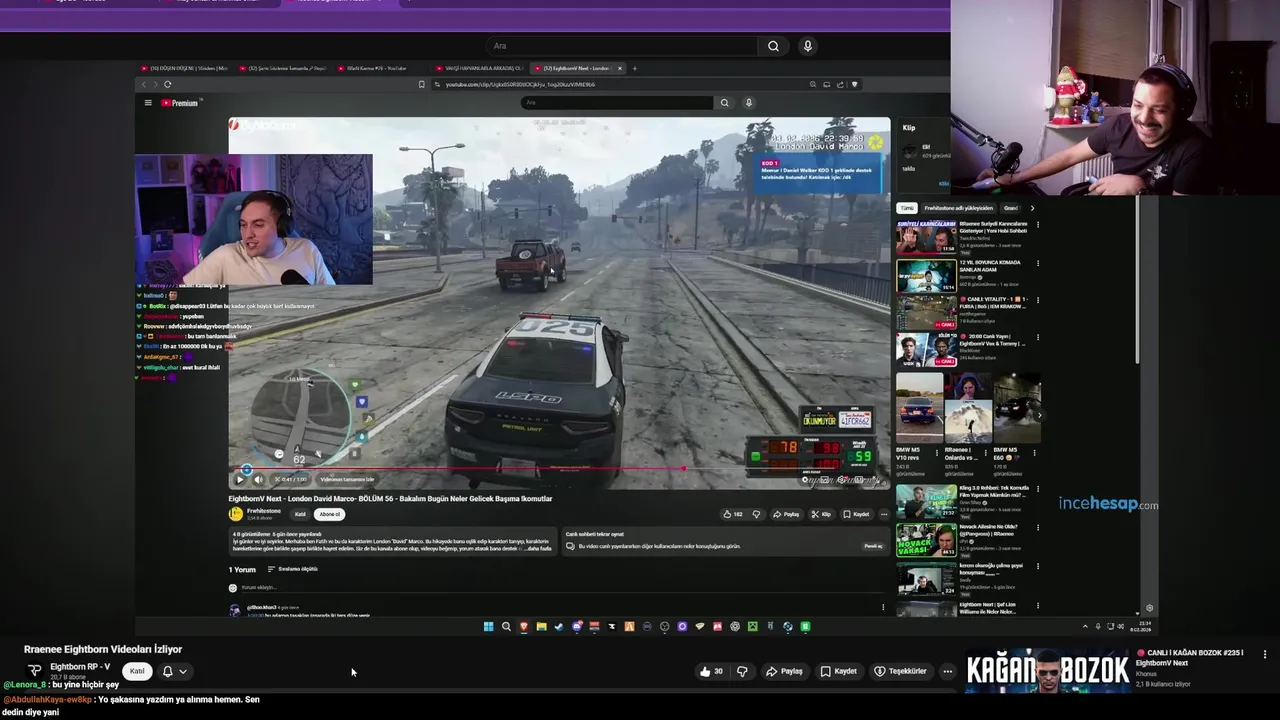This screenshot has width=1280, height=720.
Task: Click the taskbar search icon
Action: click(506, 627)
